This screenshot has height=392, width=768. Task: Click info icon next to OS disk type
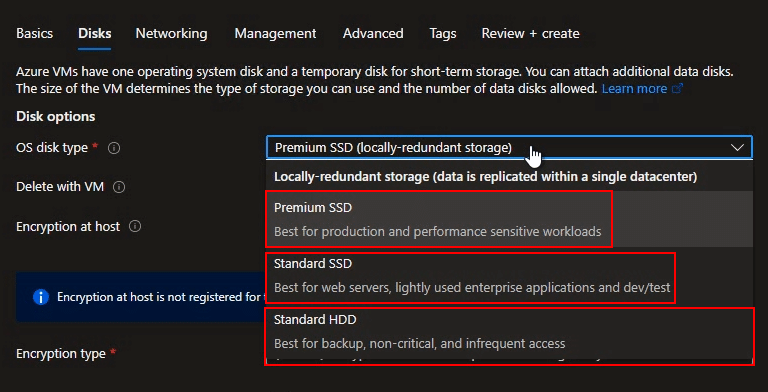114,148
